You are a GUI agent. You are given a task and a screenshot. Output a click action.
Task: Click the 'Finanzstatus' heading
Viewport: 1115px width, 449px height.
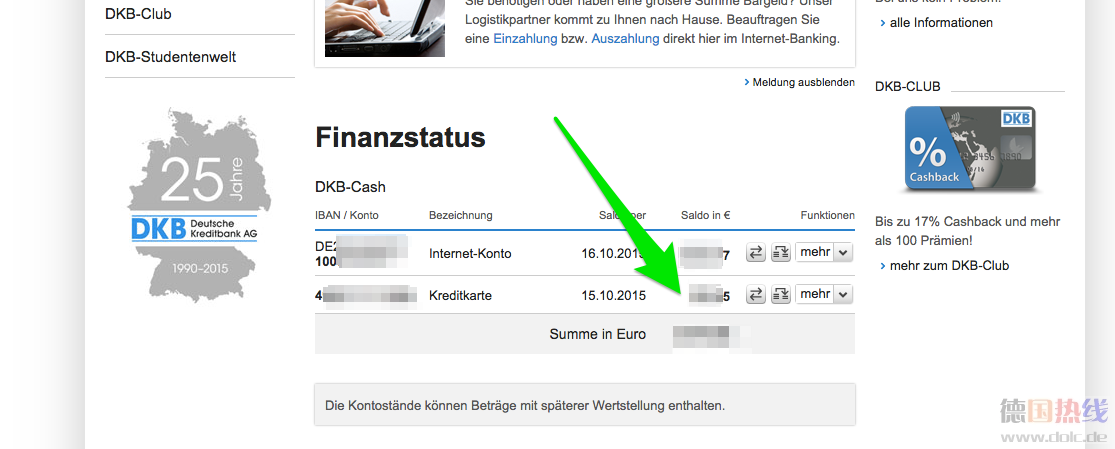[x=400, y=137]
